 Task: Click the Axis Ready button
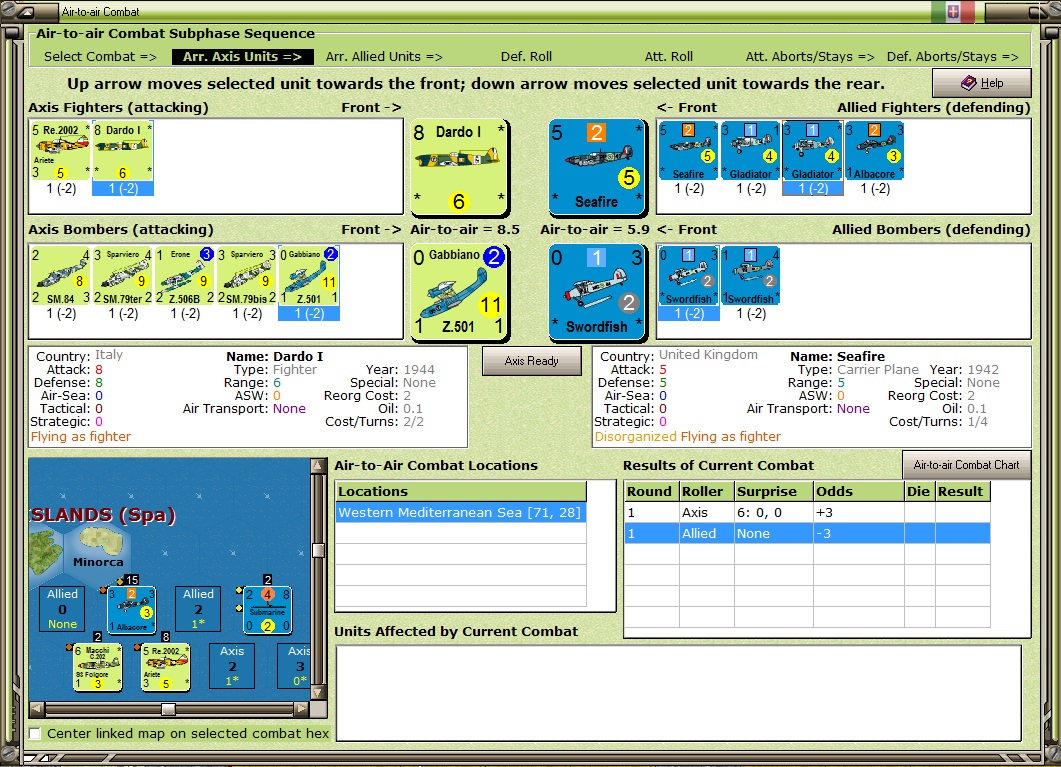(532, 361)
